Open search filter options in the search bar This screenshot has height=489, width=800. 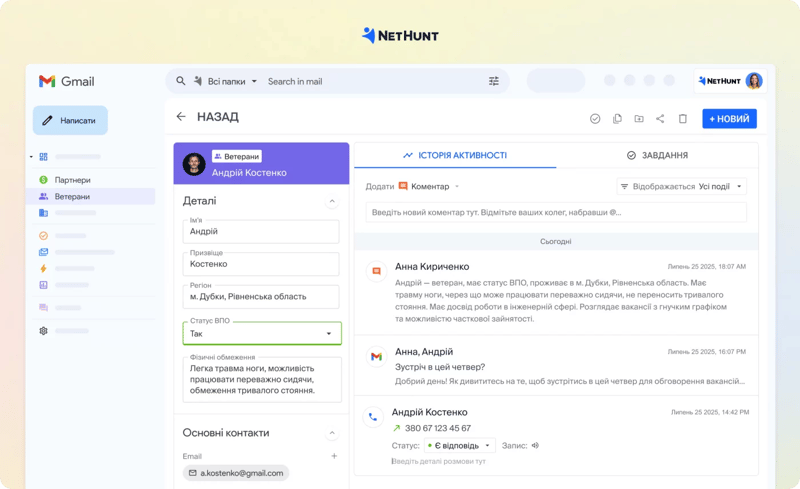[x=493, y=81]
